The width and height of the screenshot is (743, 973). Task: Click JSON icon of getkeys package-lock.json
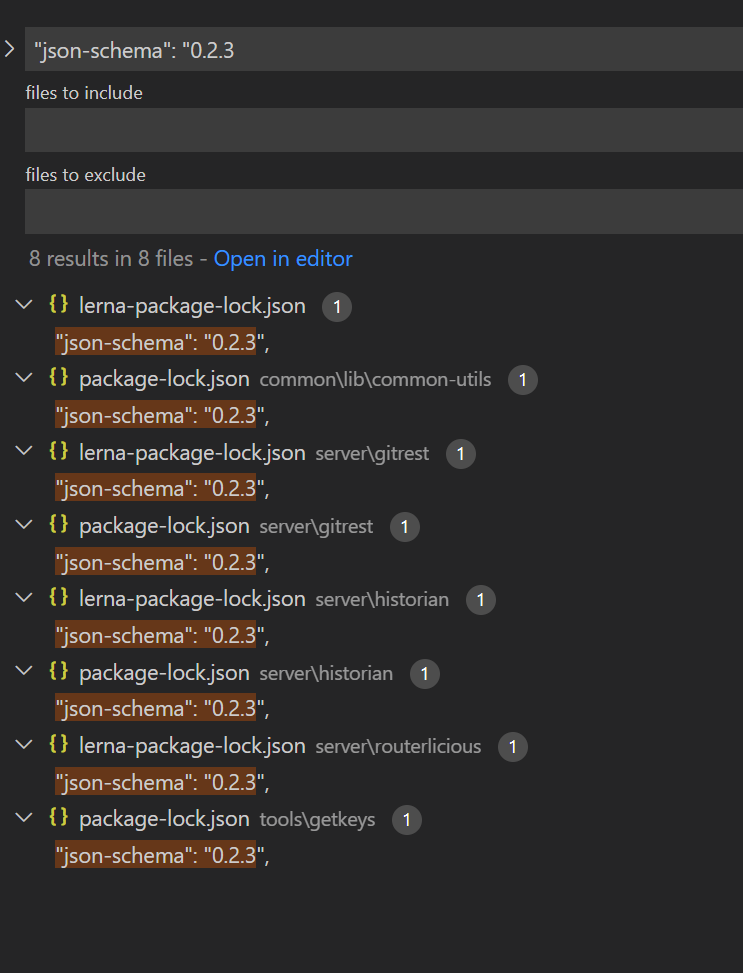[x=59, y=817]
